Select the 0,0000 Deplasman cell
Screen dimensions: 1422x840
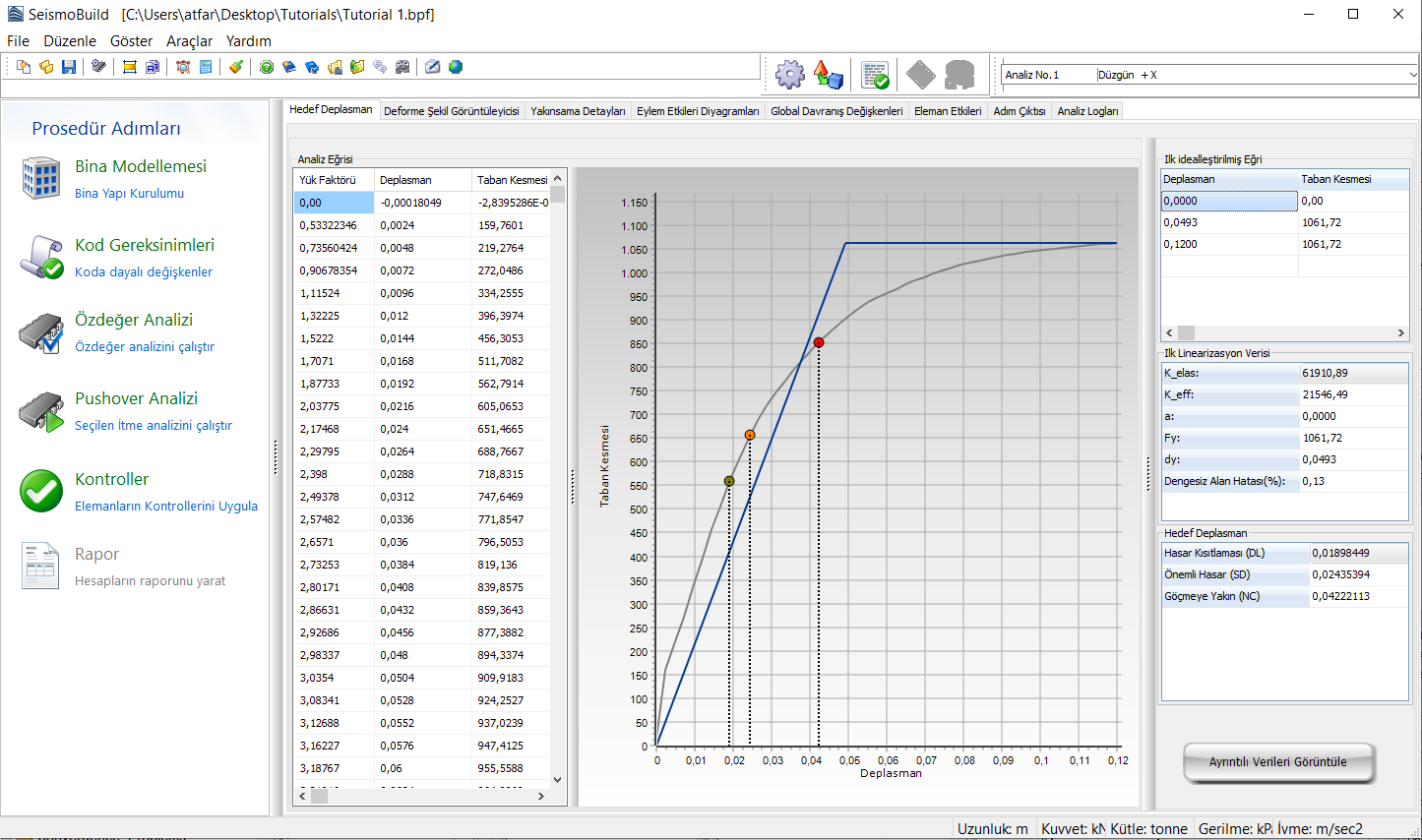(x=1229, y=201)
